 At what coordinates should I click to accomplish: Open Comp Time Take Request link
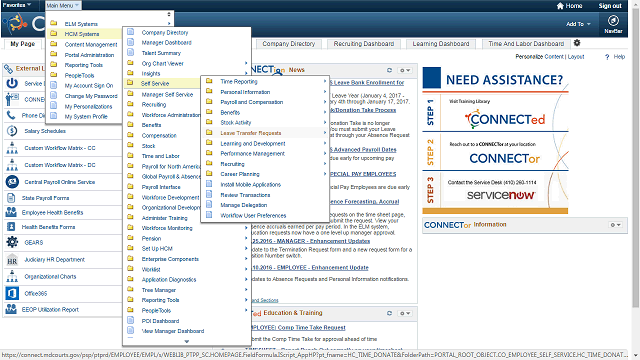pos(298,327)
